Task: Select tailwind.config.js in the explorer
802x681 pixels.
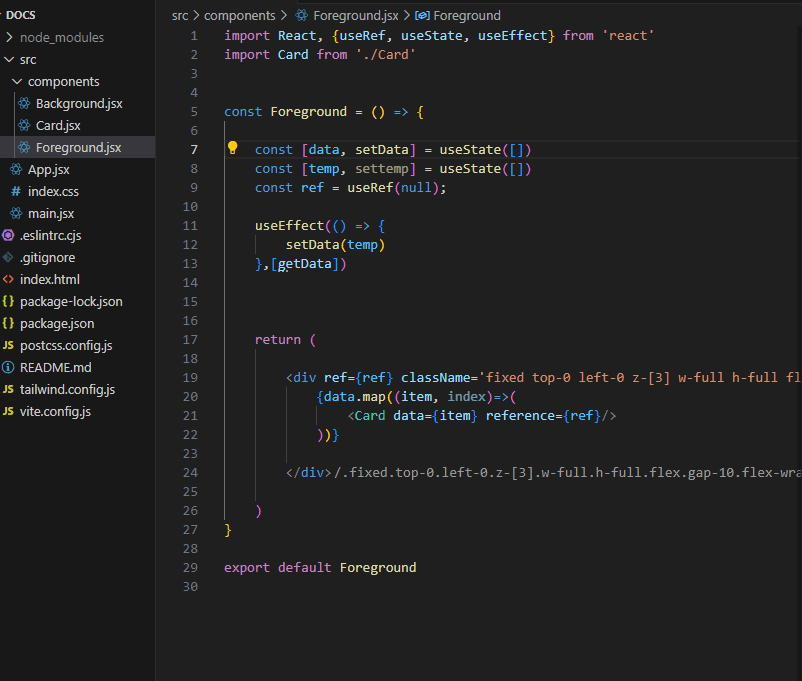Action: 67,390
